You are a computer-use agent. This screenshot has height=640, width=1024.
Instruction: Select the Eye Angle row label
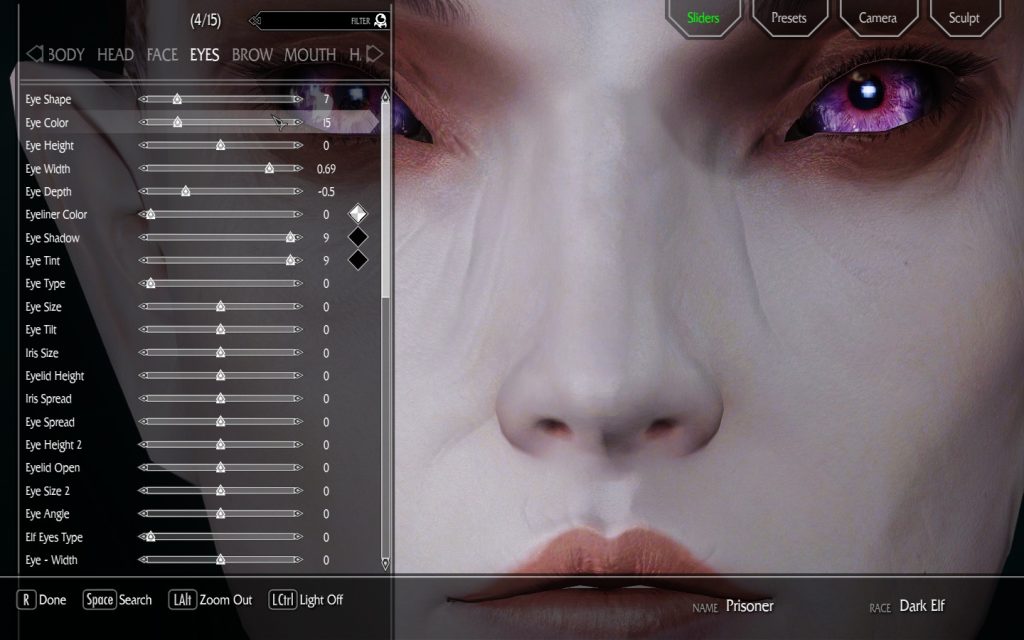[x=47, y=514]
